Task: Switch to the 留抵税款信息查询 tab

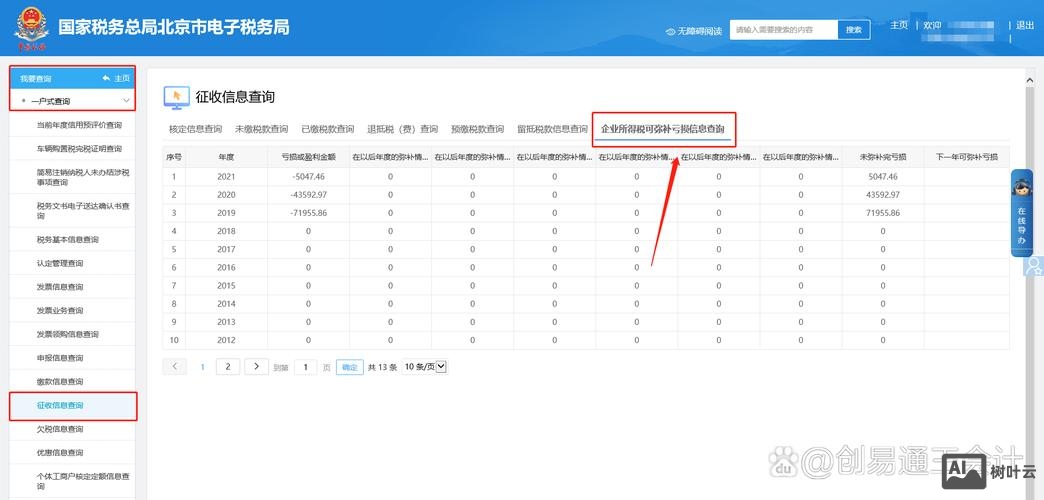Action: 553,129
